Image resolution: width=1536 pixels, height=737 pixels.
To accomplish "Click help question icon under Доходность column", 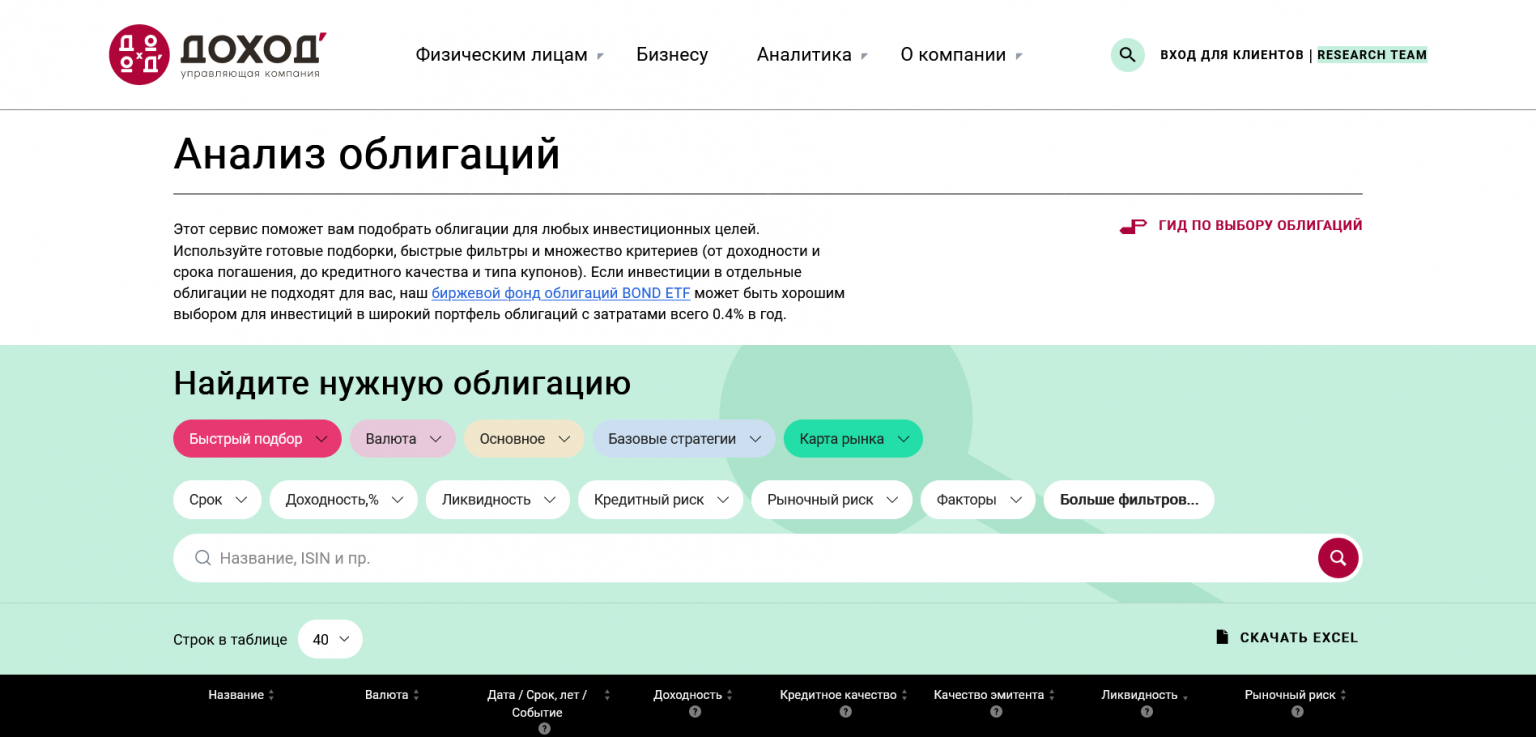I will pyautogui.click(x=695, y=712).
